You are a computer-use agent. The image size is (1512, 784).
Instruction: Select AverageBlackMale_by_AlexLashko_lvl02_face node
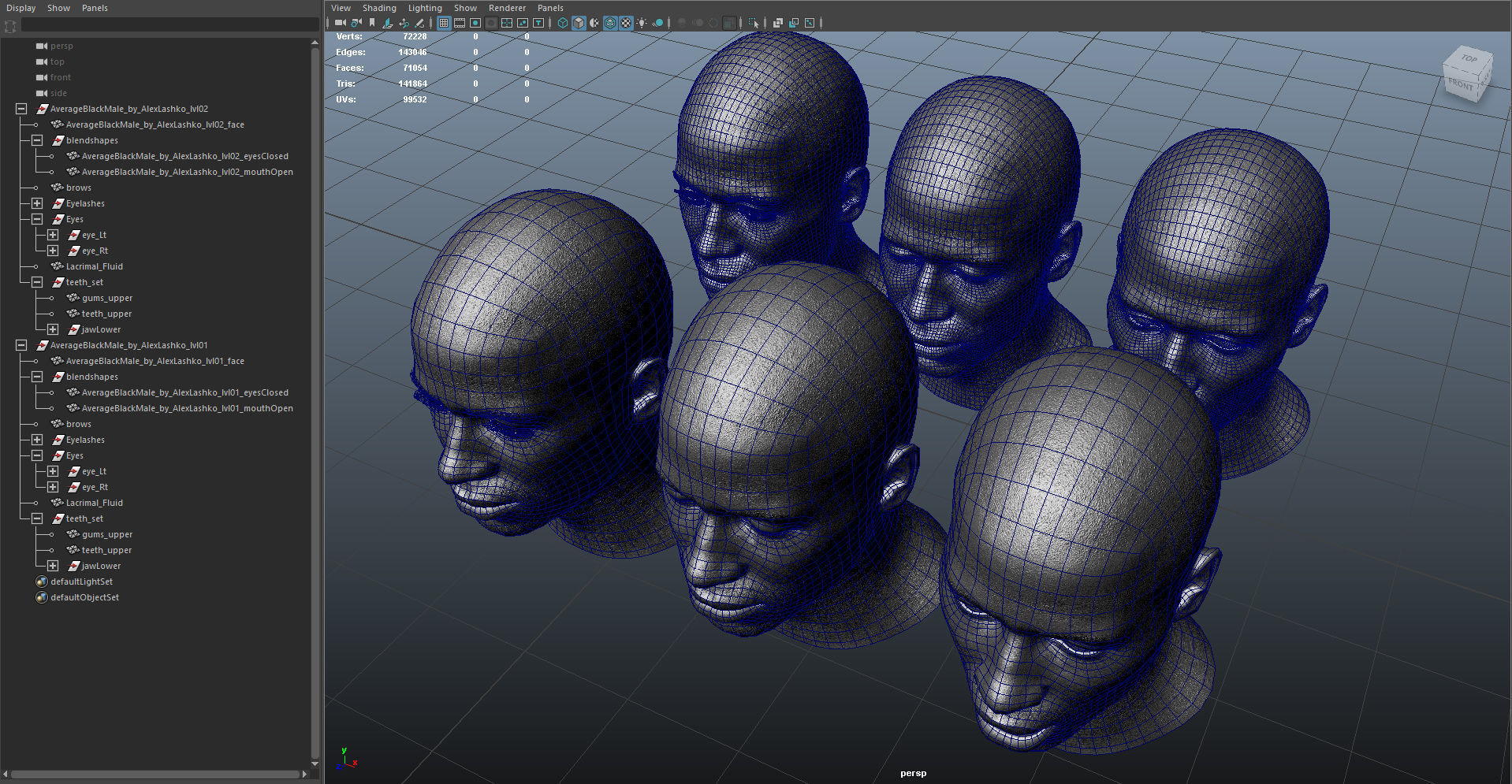tap(155, 124)
